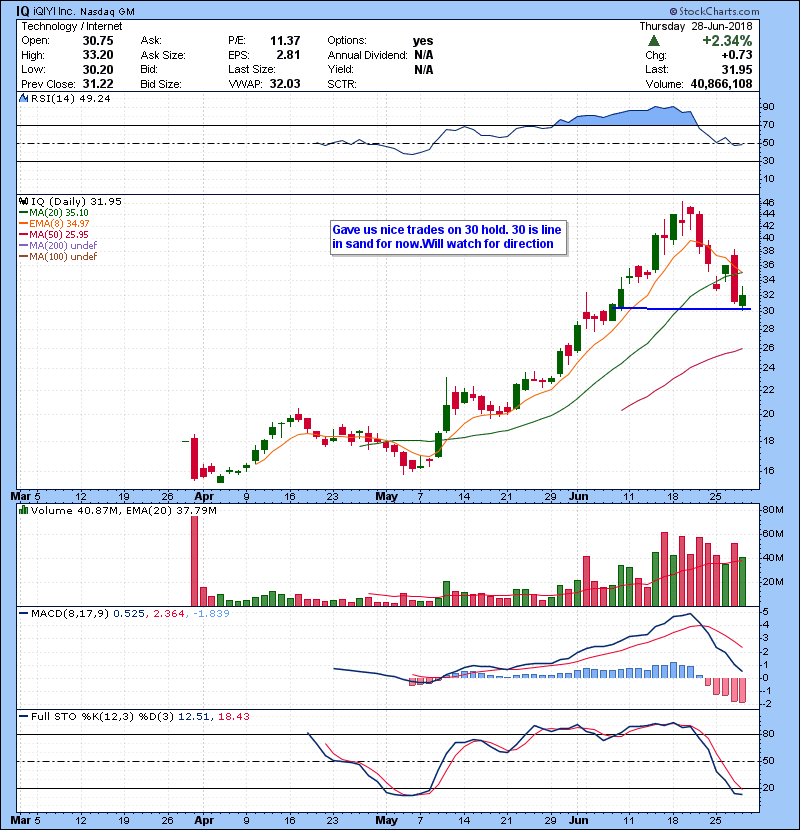Click the Technology / Internet sector label
Screen dimensions: 800x830
pos(71,26)
